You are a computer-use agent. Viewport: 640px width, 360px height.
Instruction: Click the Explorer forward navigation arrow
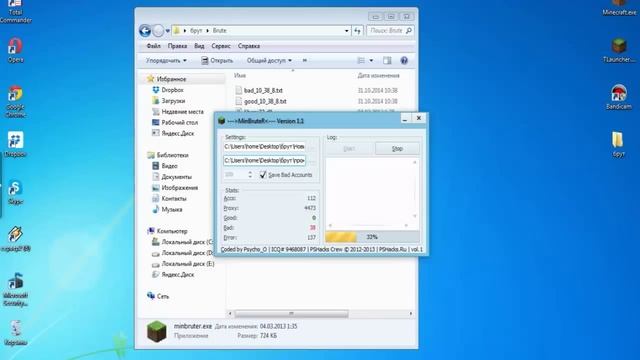click(x=158, y=31)
